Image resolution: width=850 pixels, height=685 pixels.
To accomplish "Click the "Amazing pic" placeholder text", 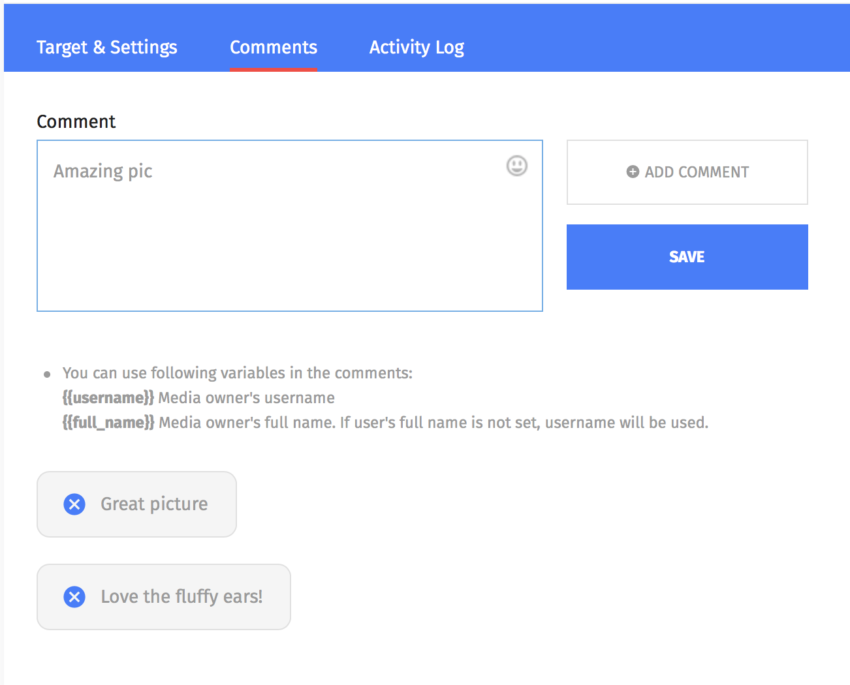I will 103,171.
